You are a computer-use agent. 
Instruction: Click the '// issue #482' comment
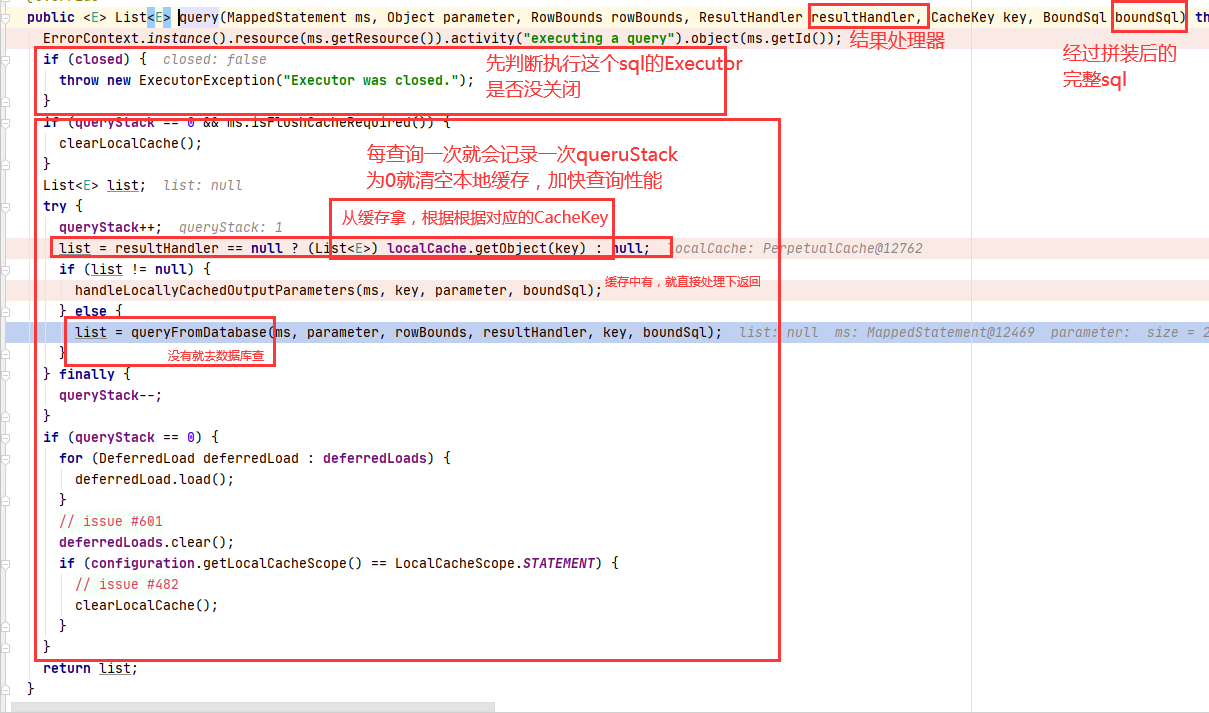click(127, 584)
